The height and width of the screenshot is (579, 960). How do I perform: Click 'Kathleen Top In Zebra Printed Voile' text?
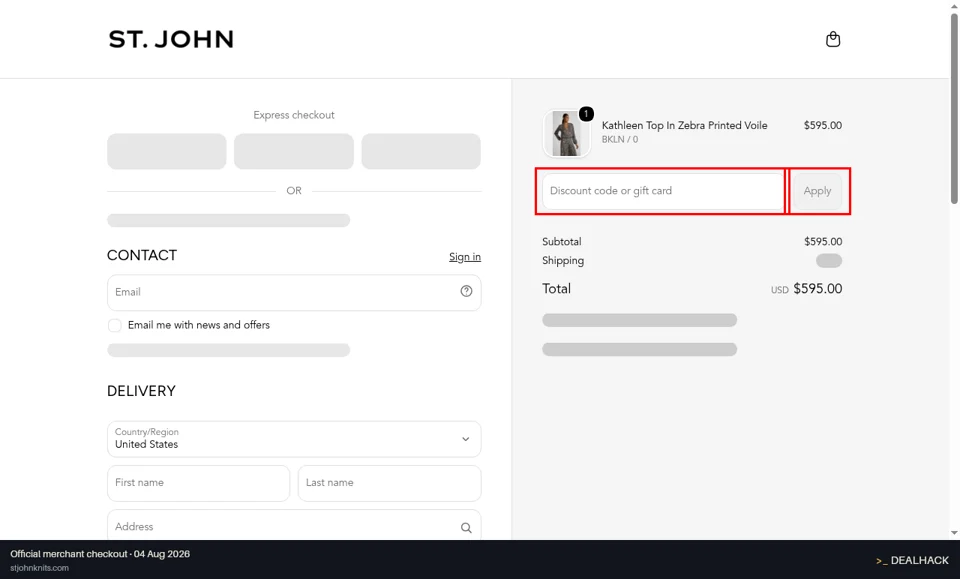684,125
